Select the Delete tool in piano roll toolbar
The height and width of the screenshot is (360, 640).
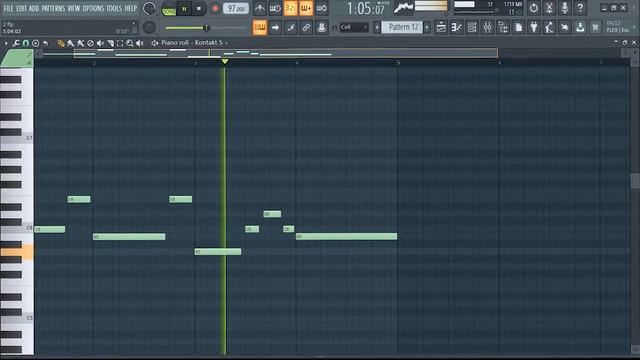90,43
